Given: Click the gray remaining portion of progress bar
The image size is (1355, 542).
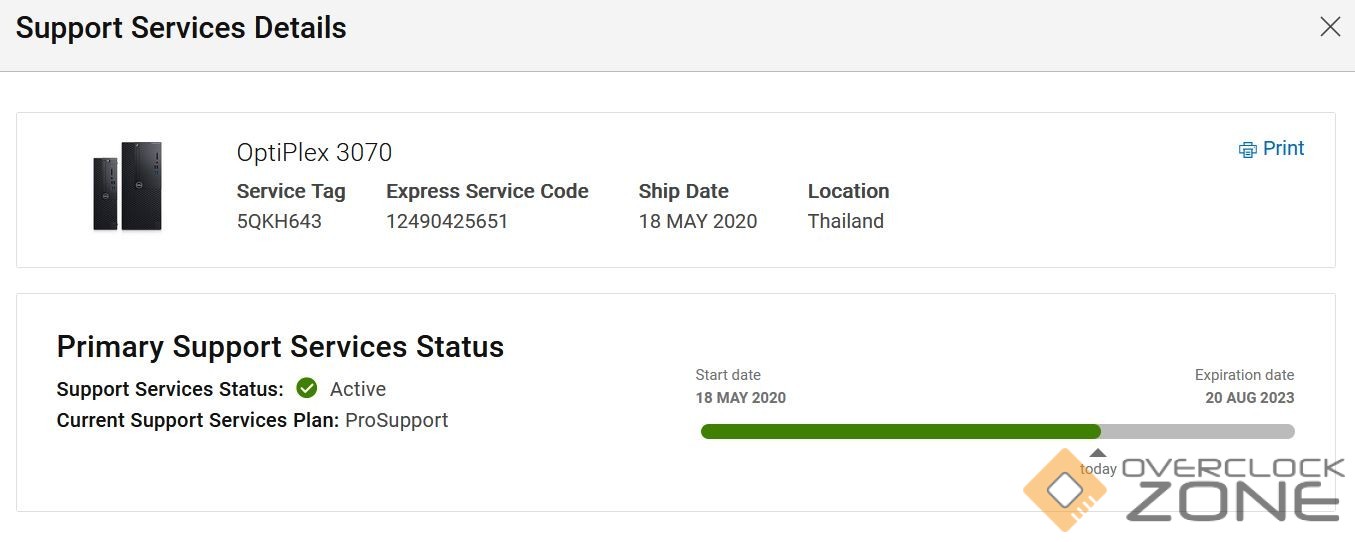Looking at the screenshot, I should [x=1197, y=431].
